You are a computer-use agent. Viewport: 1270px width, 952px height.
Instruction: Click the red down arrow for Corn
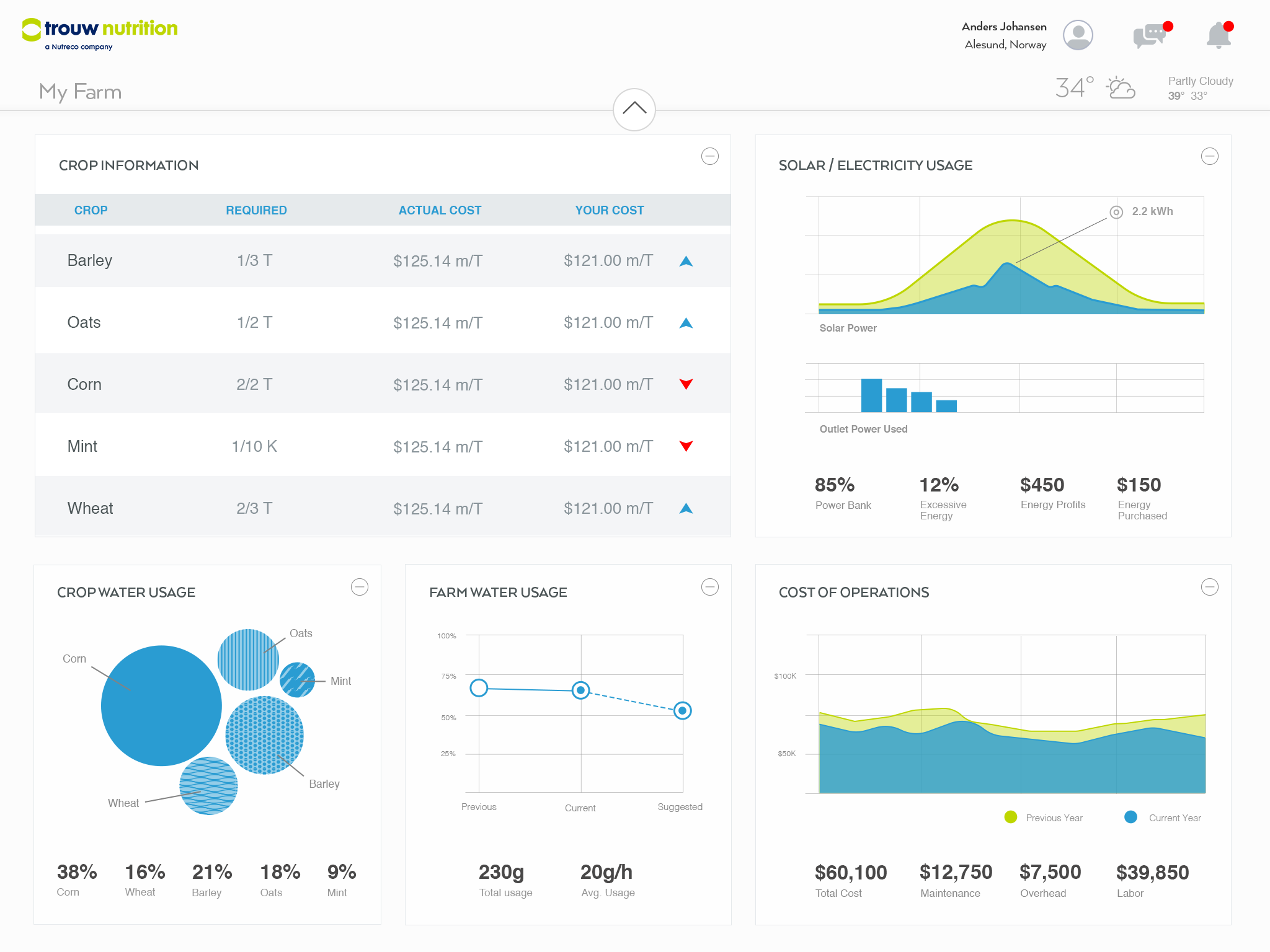[x=686, y=384]
